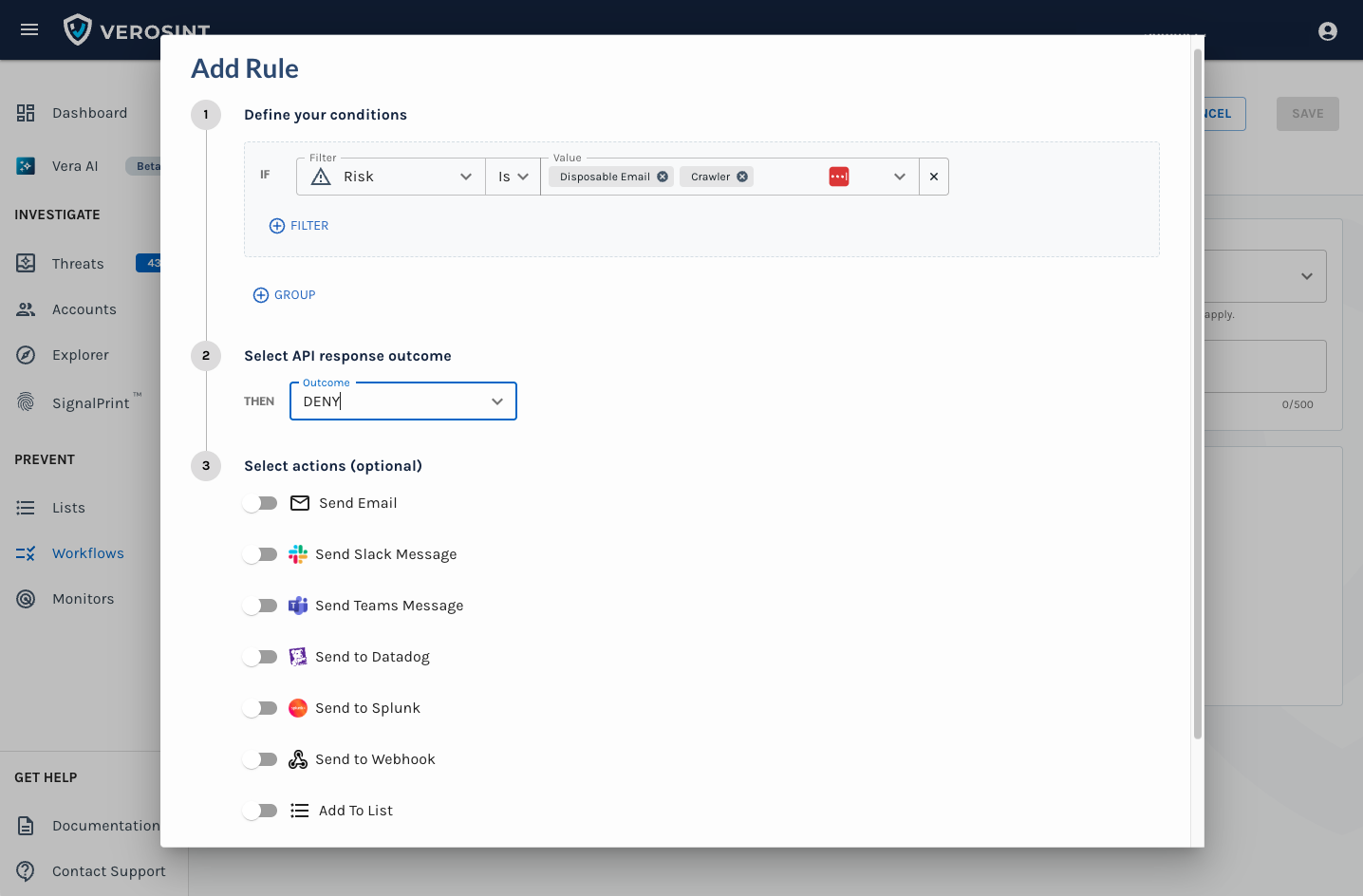Open the Risk filter dropdown

(390, 177)
